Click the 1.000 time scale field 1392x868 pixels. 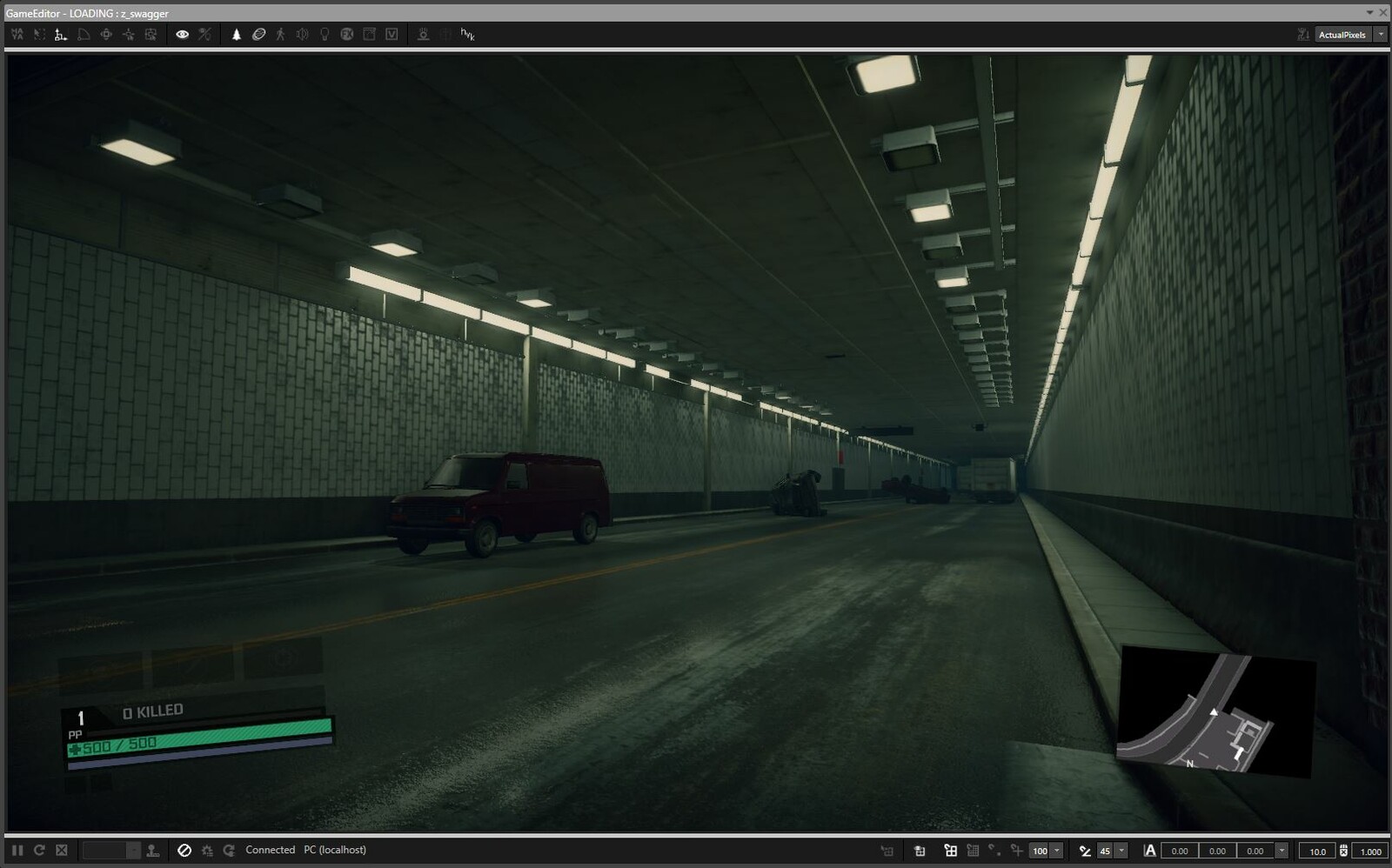[1370, 851]
